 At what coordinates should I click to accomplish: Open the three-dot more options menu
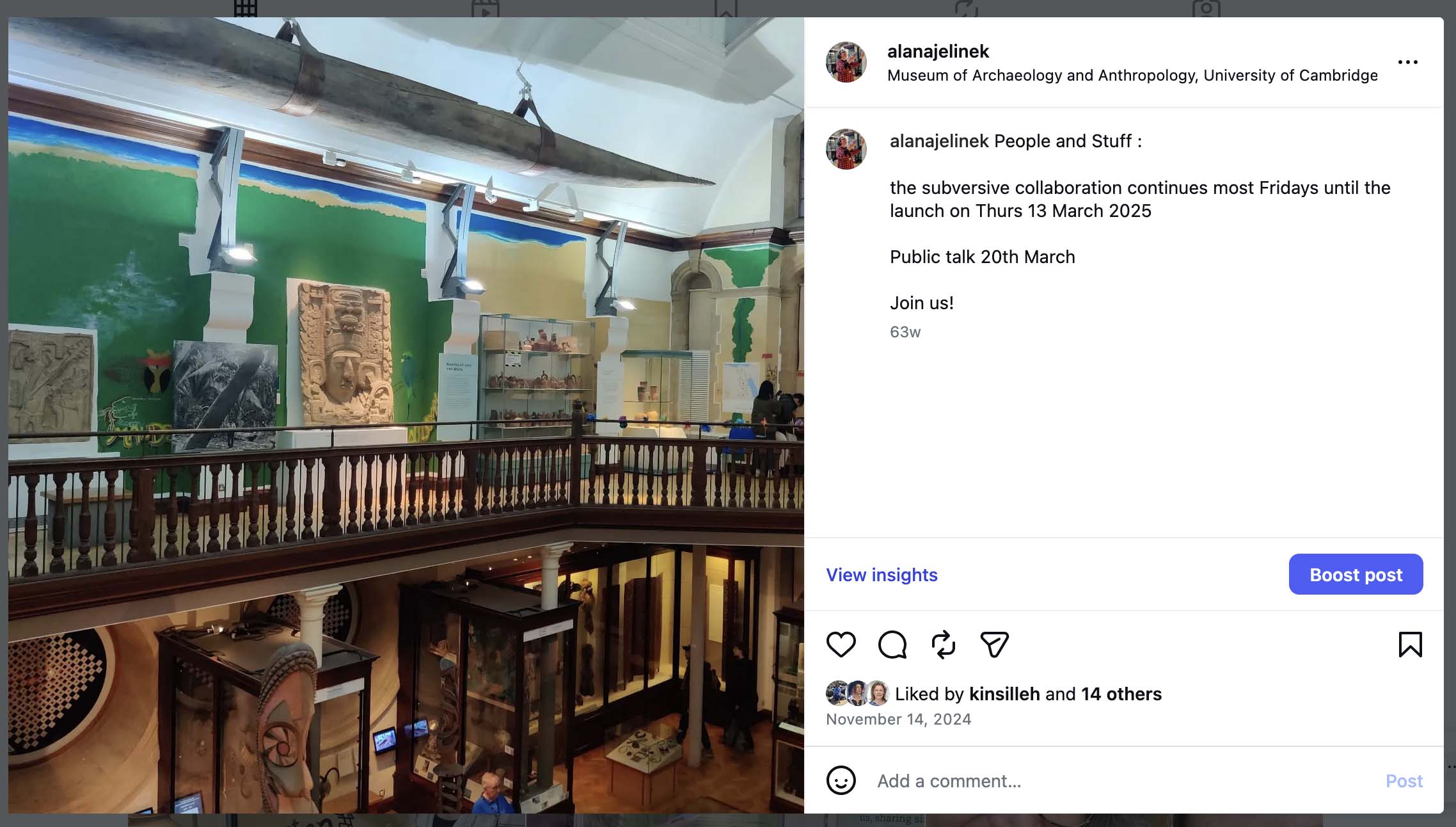(1407, 62)
